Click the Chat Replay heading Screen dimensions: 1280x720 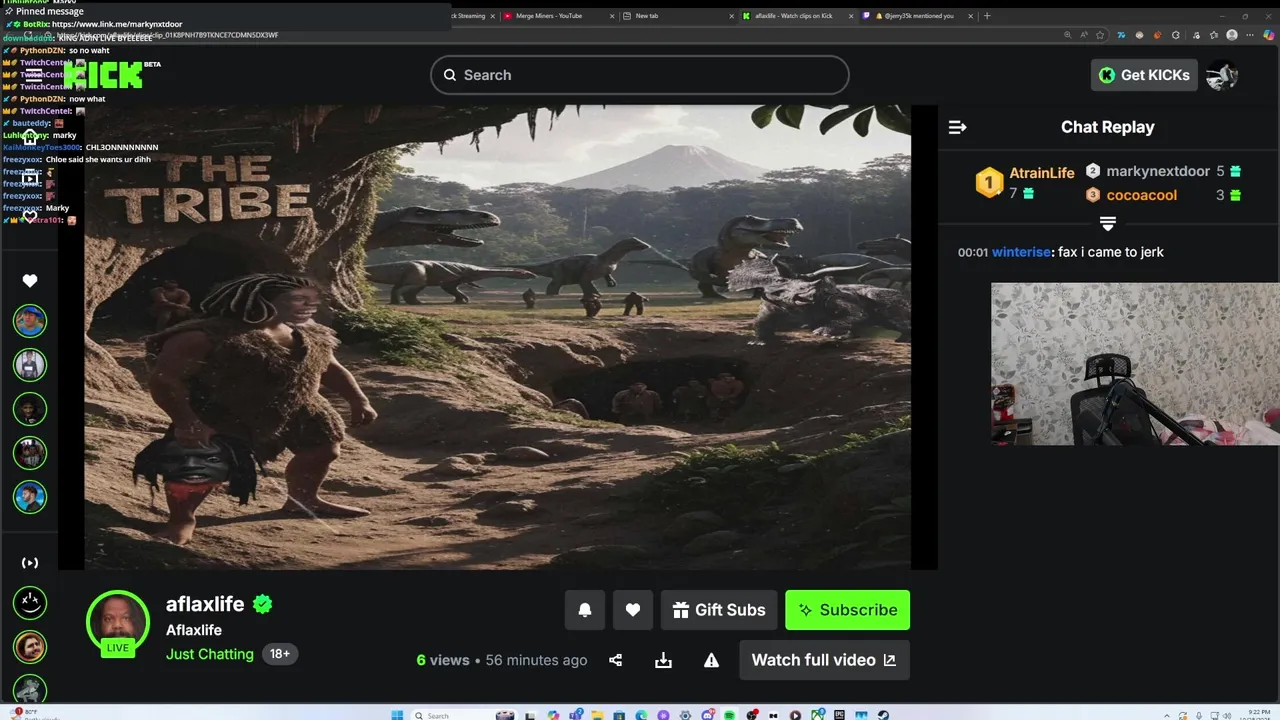1107,127
